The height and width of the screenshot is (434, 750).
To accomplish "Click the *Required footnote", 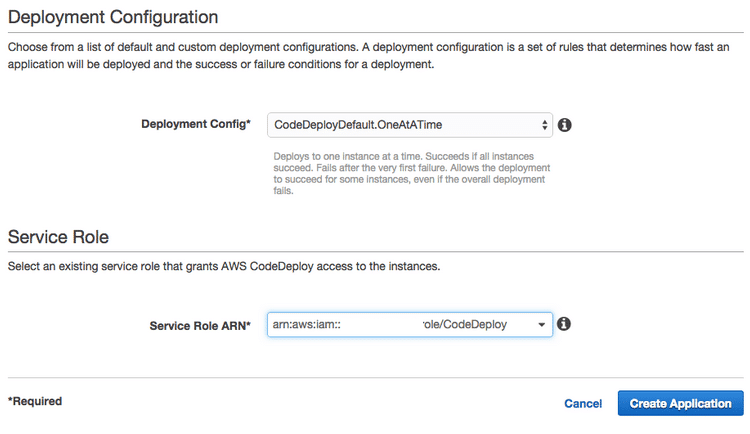I will coord(35,401).
